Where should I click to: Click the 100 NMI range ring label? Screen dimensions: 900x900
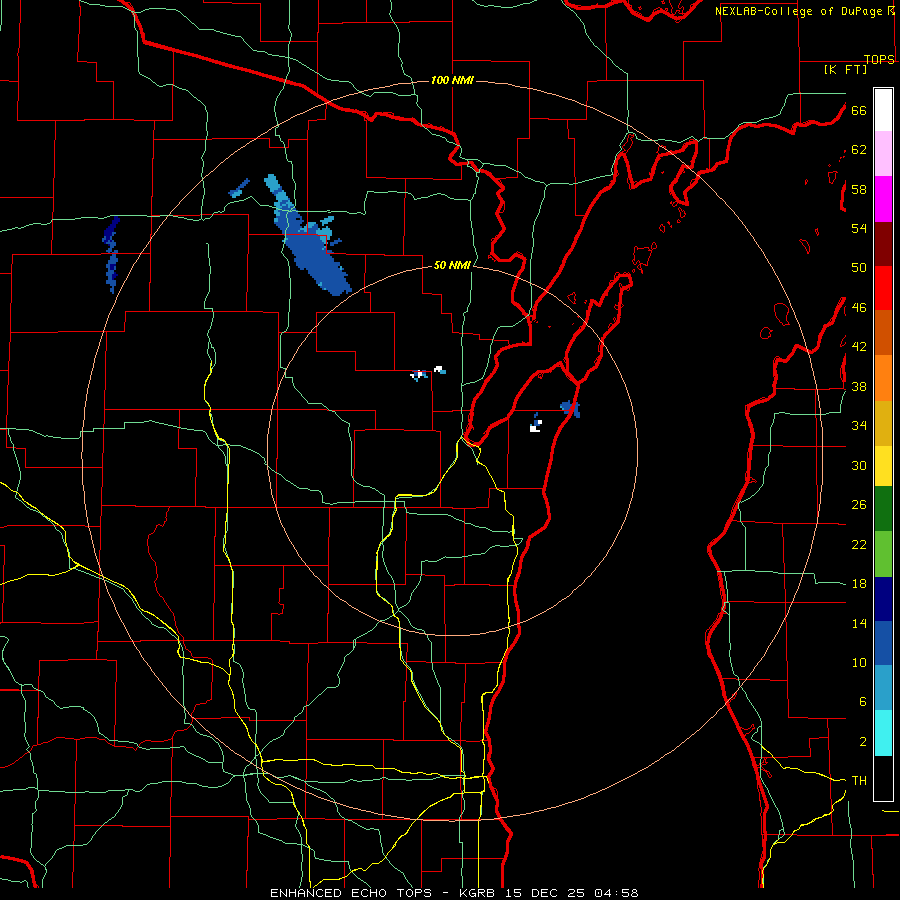point(452,80)
